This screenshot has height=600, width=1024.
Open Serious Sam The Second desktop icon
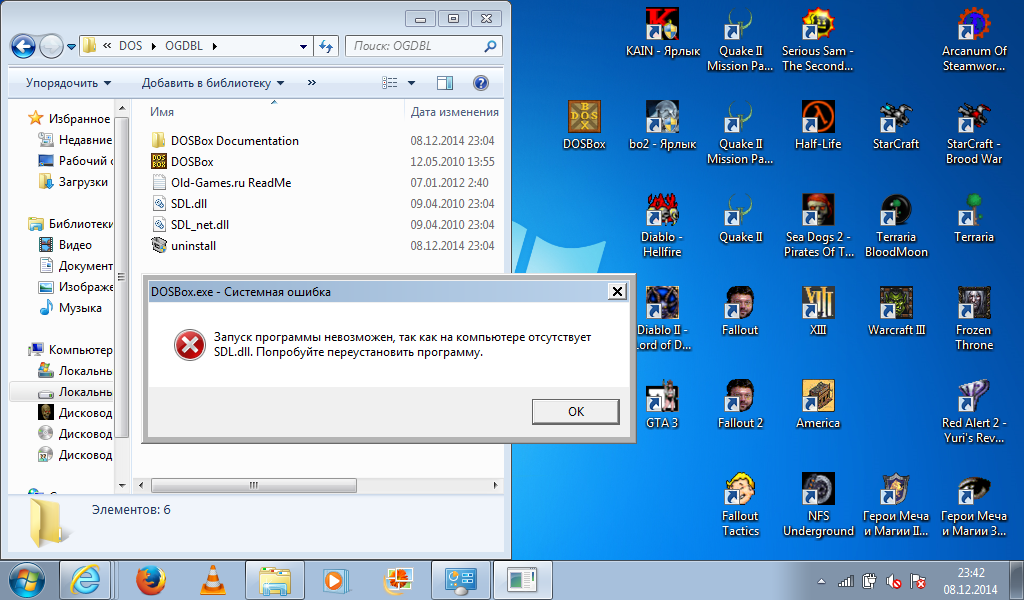[818, 39]
